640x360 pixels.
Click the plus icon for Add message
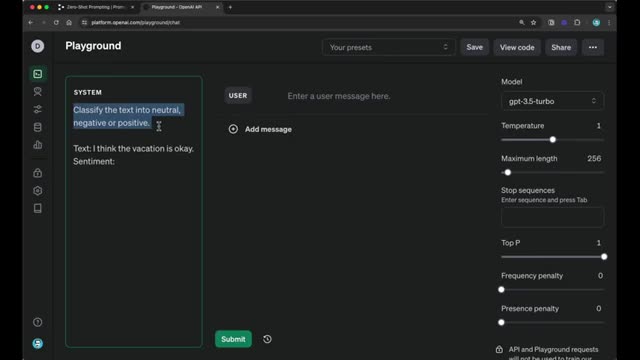(233, 129)
